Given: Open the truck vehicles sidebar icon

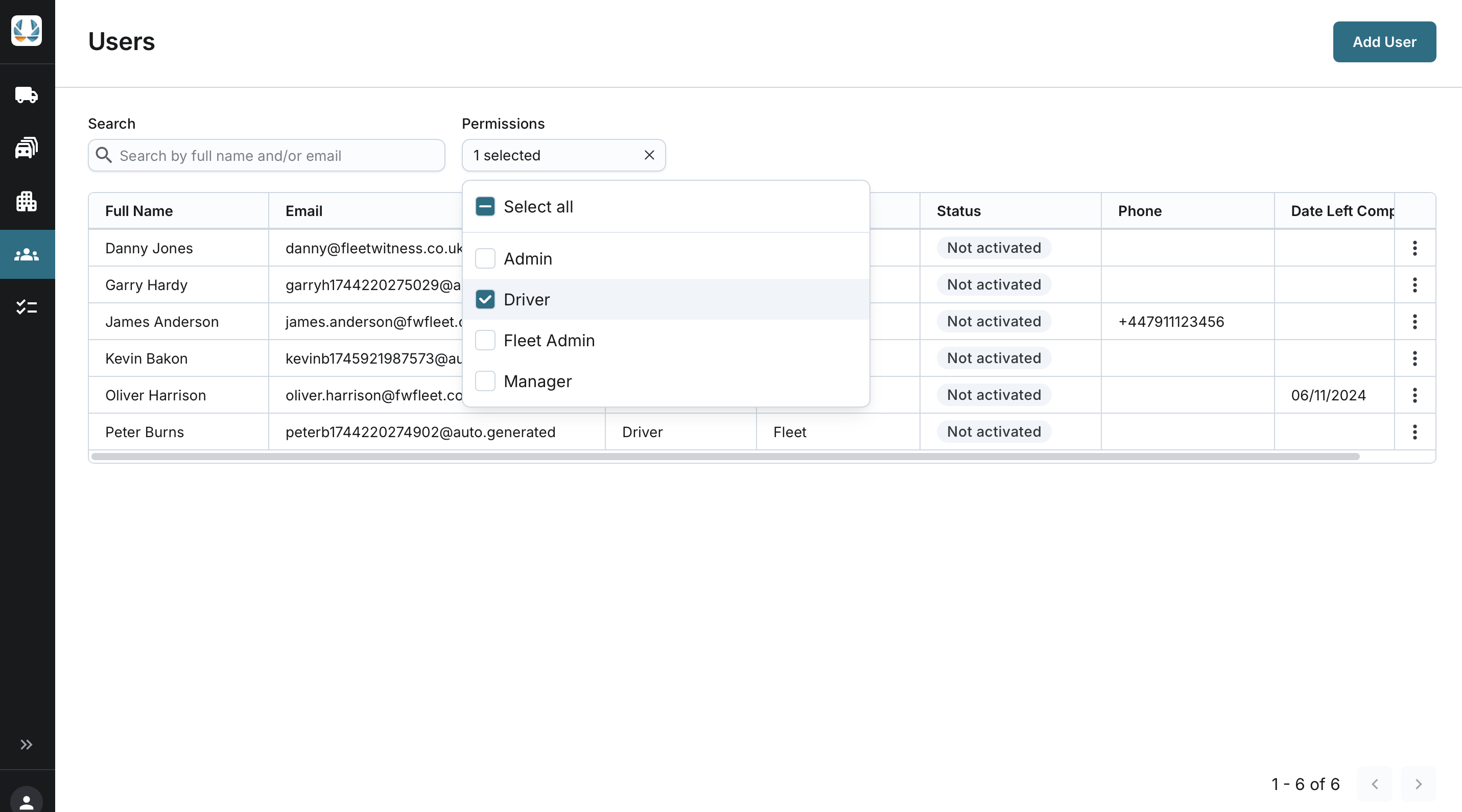Looking at the screenshot, I should coord(27,95).
